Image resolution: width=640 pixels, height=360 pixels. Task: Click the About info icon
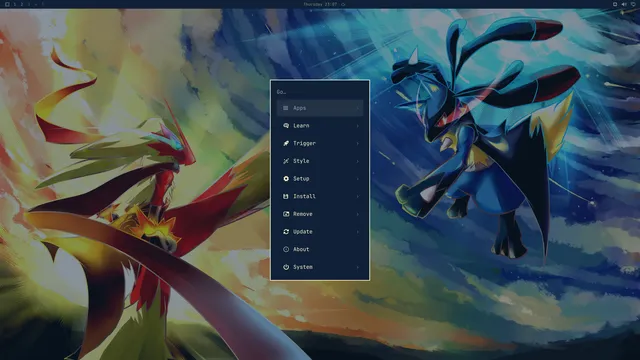point(286,249)
